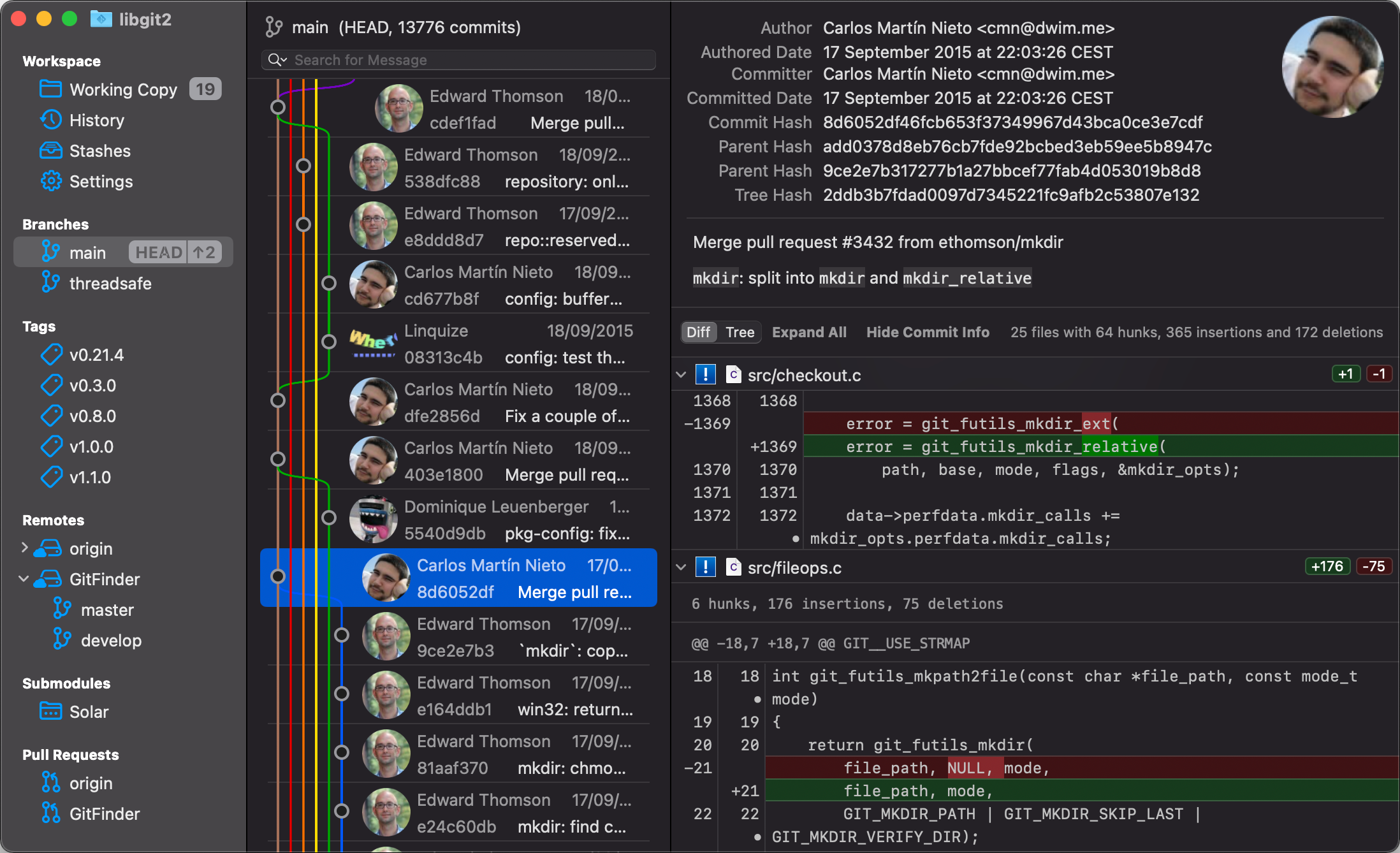The image size is (1400, 853).
Task: Click Hide Commit Info
Action: tap(928, 332)
